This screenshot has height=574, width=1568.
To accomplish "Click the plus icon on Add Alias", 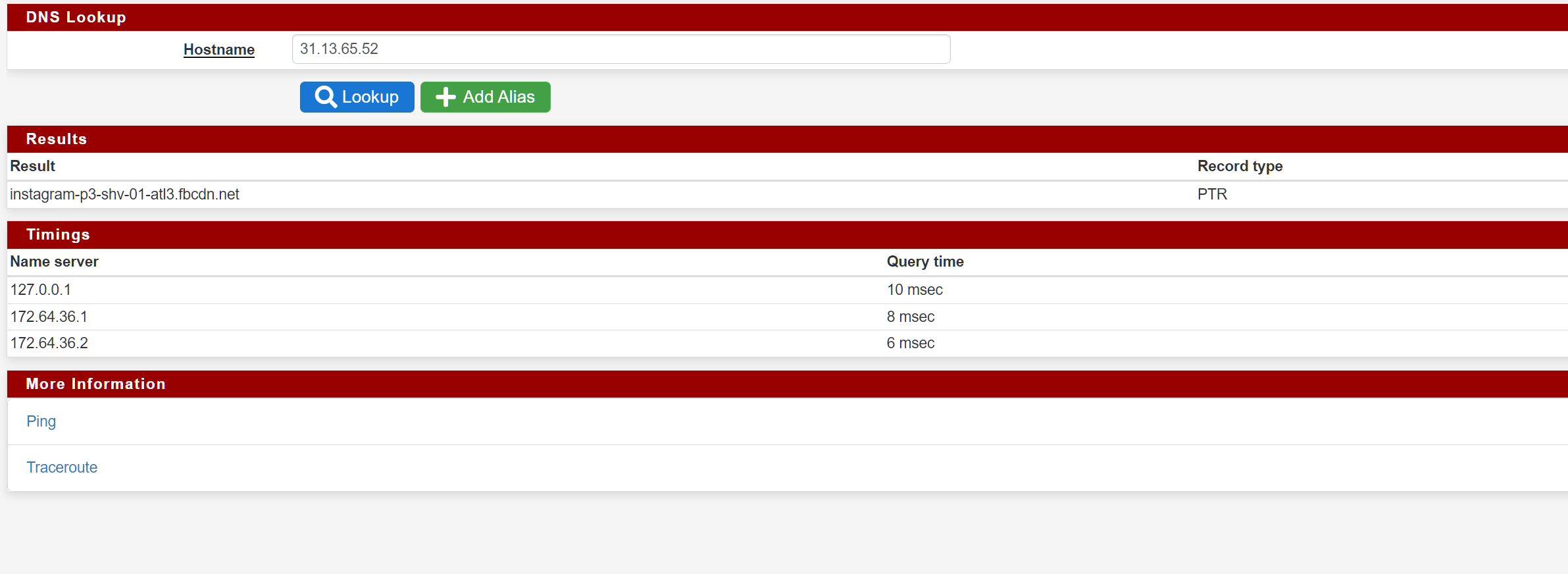I will (445, 97).
